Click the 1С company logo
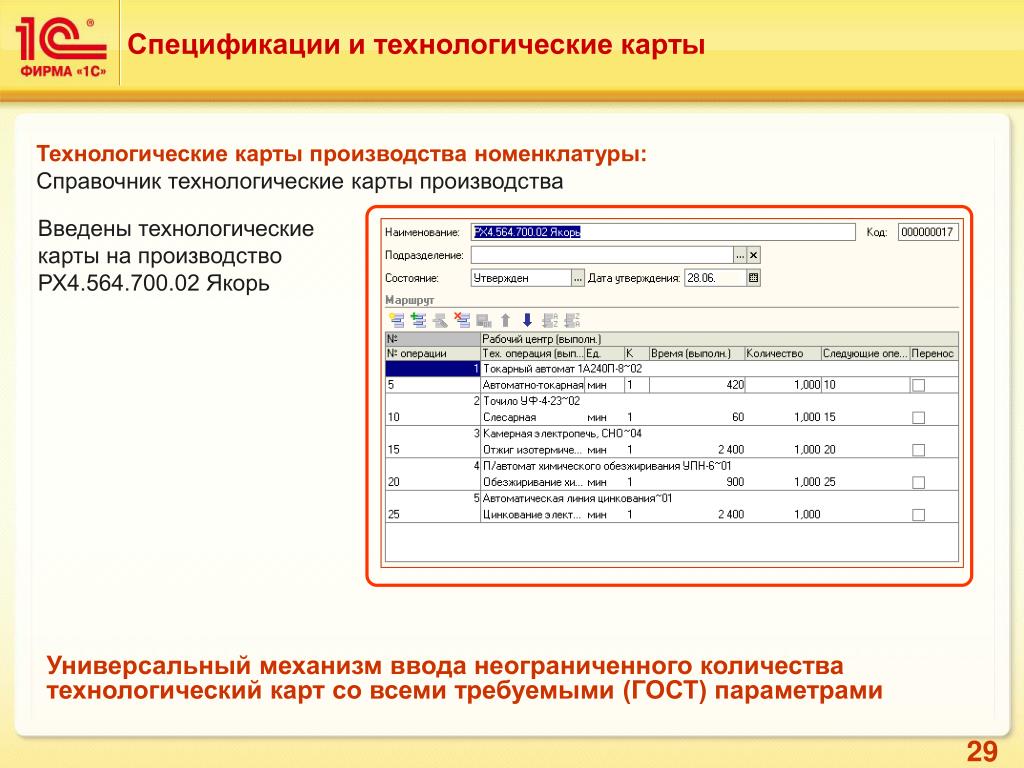 [61, 48]
